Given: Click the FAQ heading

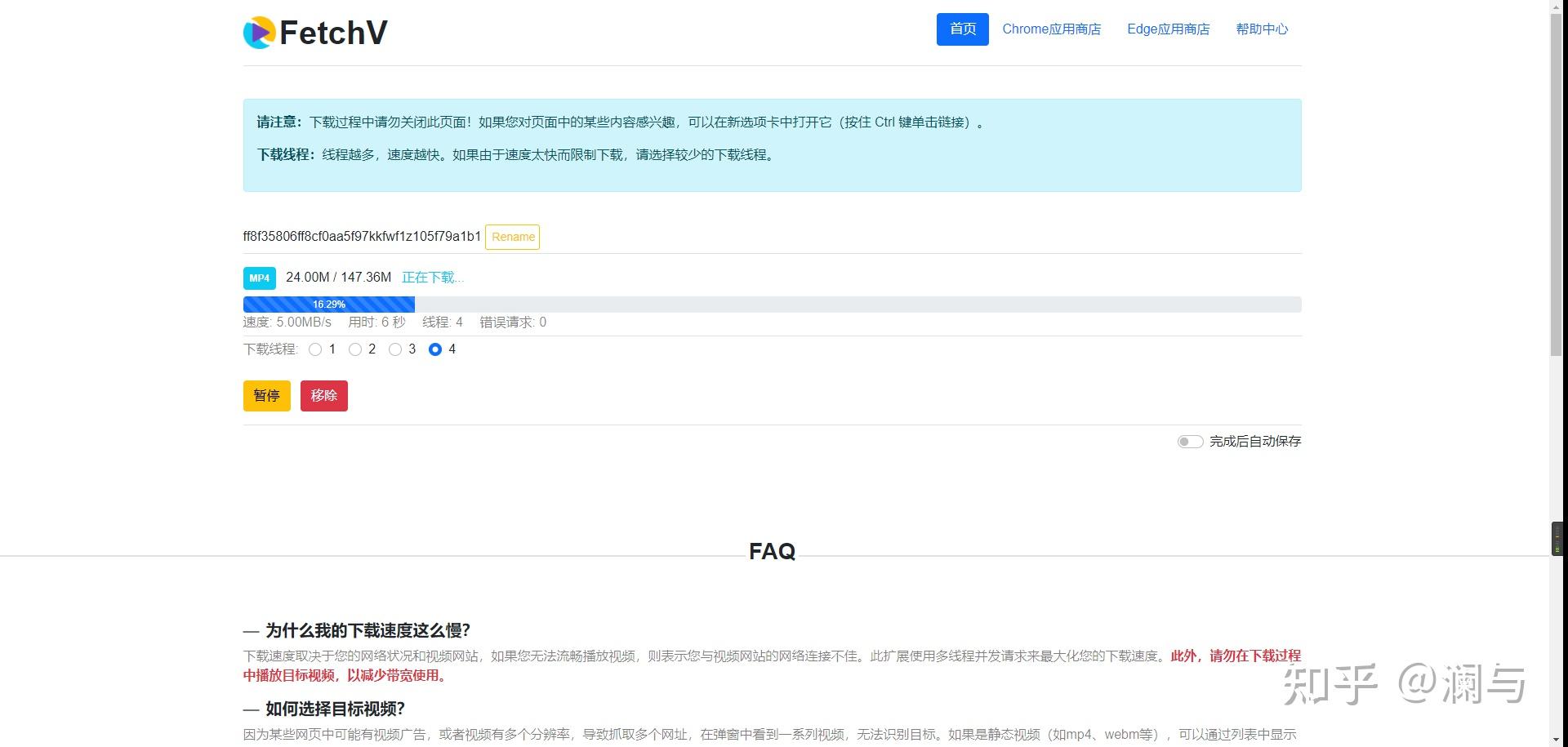Looking at the screenshot, I should click(x=772, y=551).
